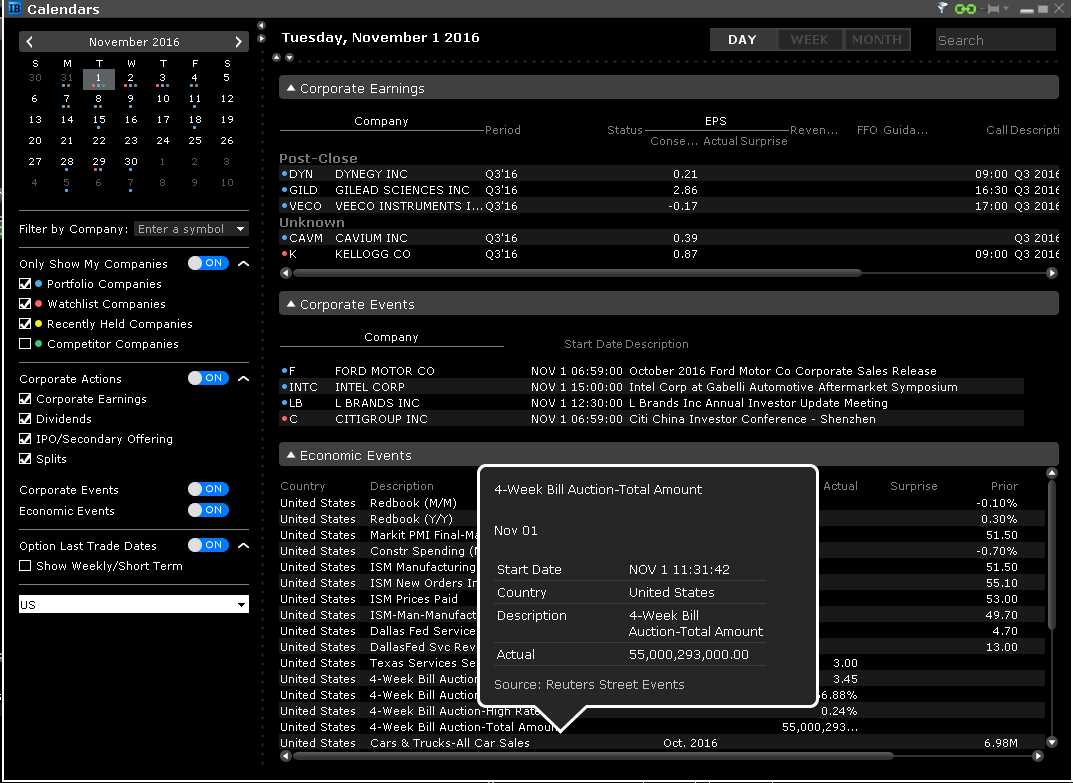Viewport: 1073px width, 783px height.
Task: Click the Corporate Earnings horizontal scrollbar
Action: [576, 273]
